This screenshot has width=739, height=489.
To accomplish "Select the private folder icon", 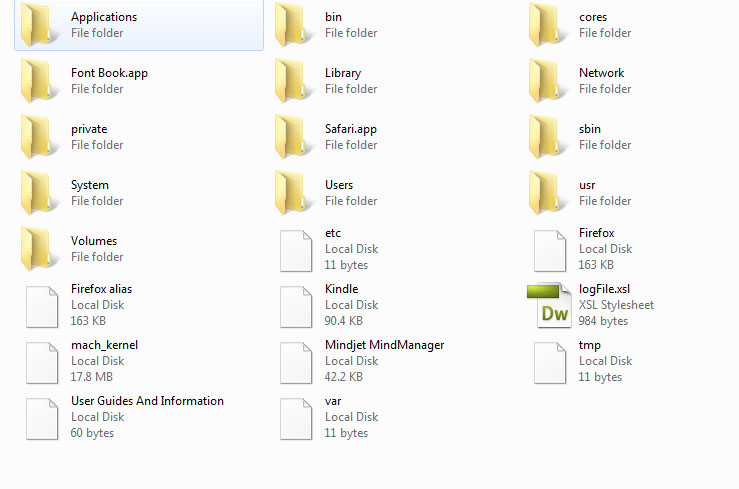I will coord(41,137).
